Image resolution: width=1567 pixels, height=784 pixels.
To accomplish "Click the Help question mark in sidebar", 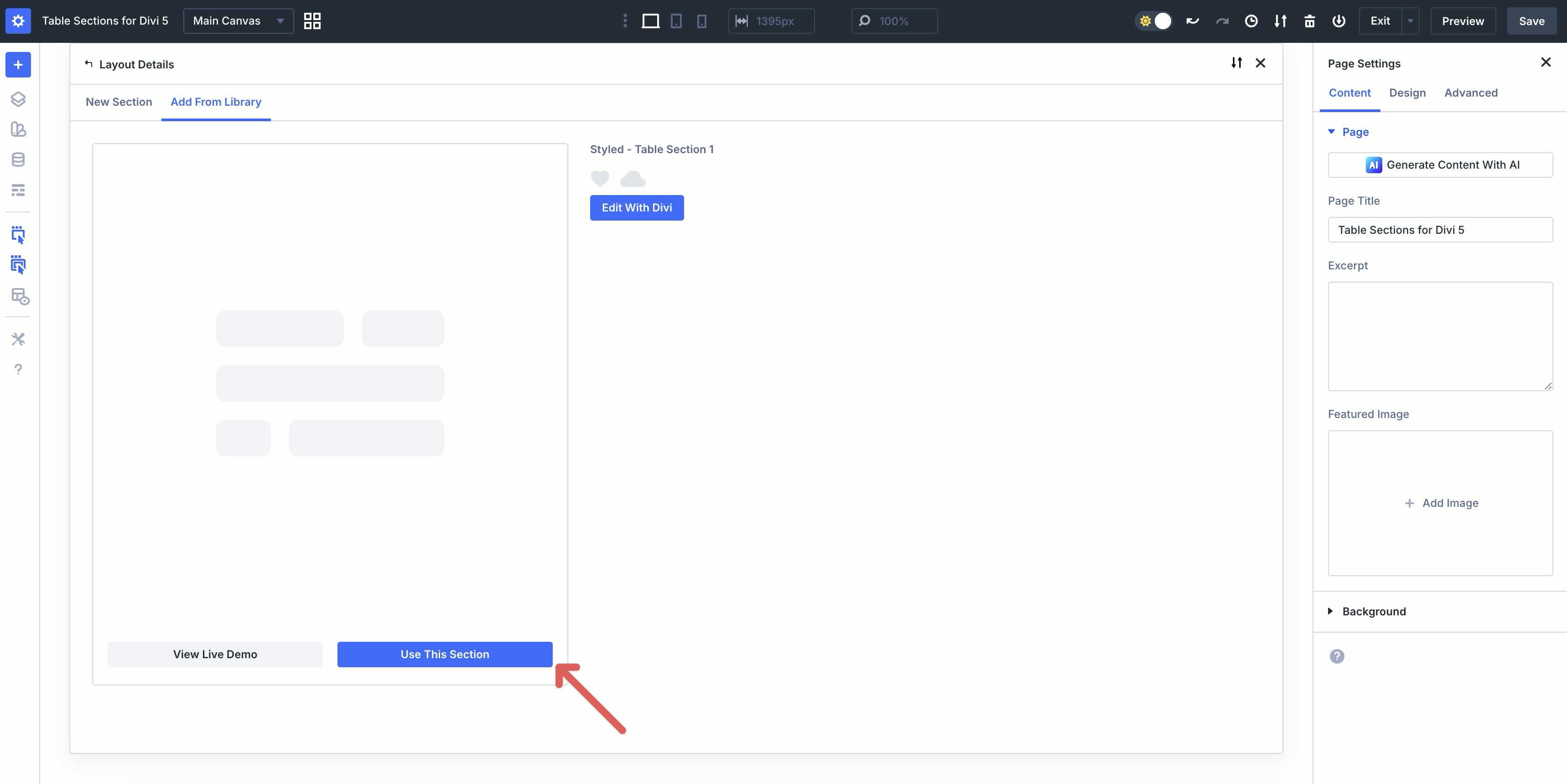I will [18, 369].
